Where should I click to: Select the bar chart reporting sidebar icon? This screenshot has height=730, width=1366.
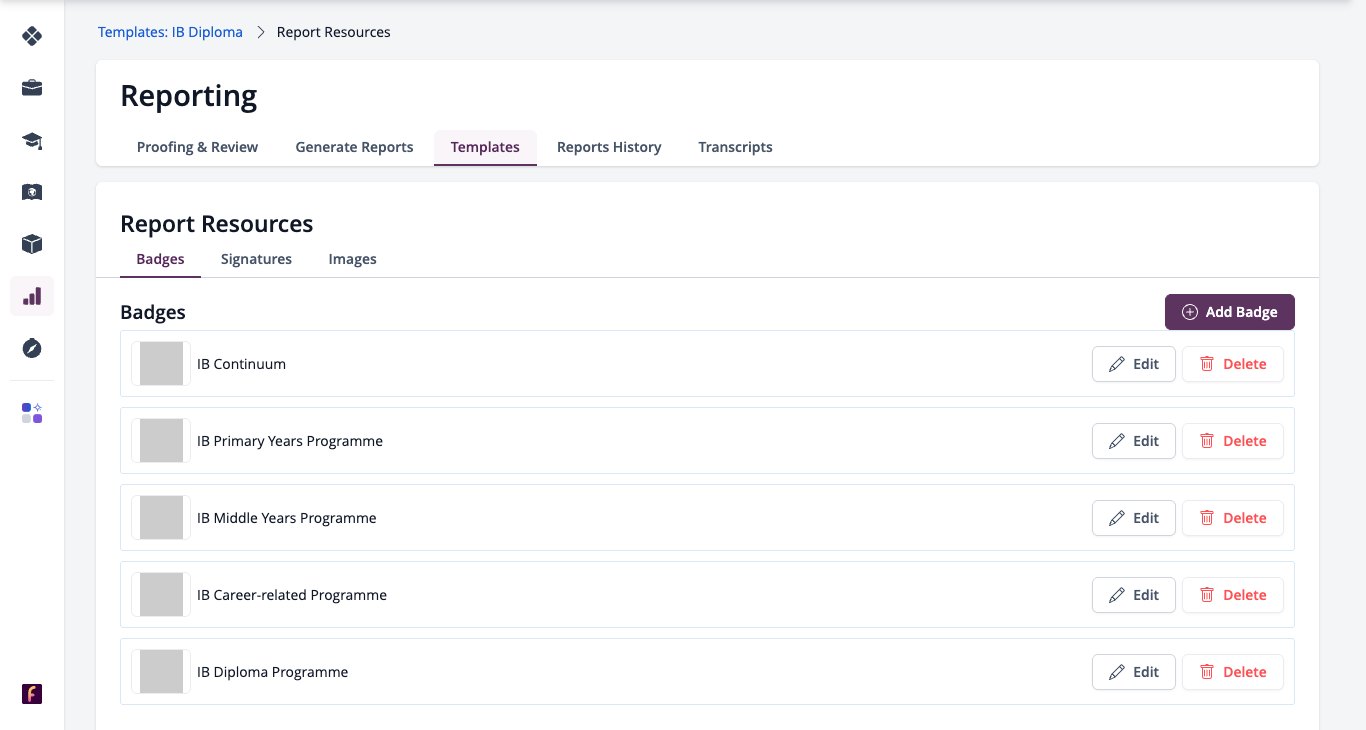pyautogui.click(x=32, y=296)
